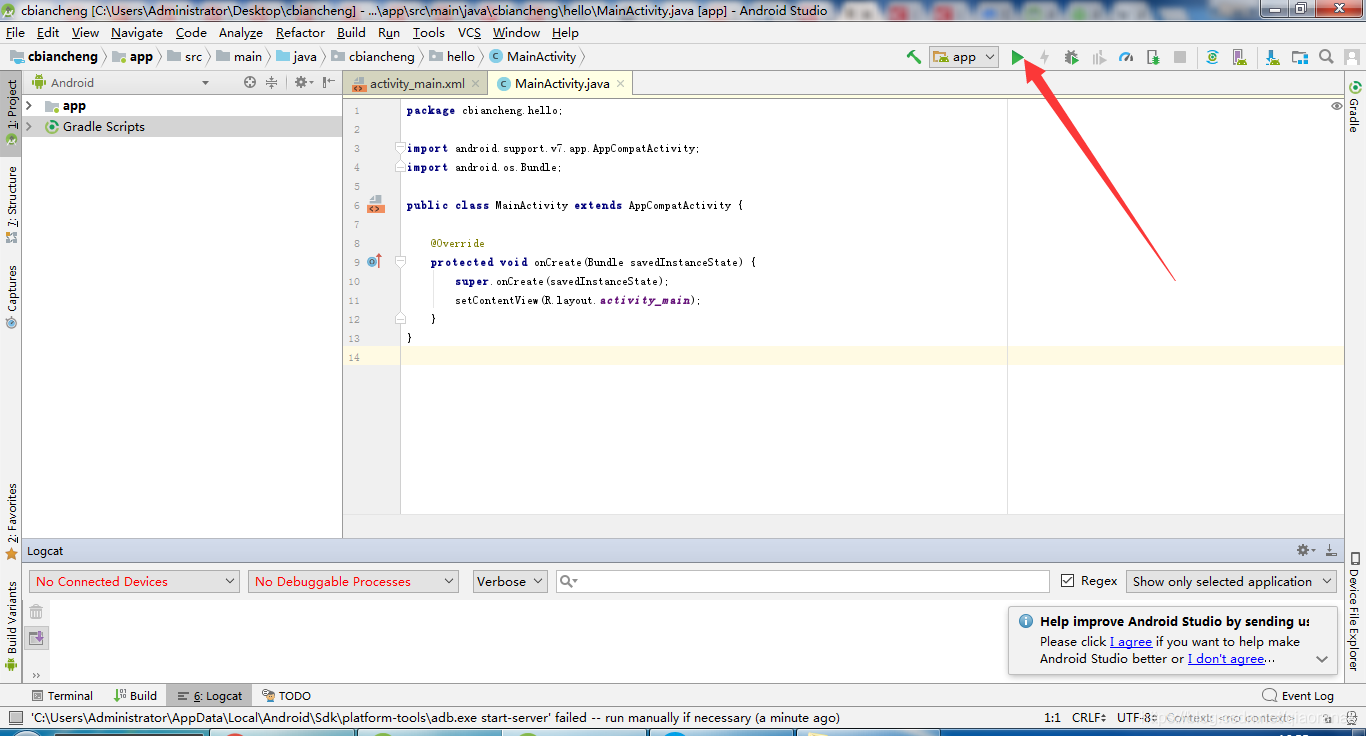
Task: Click the related XML gutter icon on line 6
Action: coord(375,204)
